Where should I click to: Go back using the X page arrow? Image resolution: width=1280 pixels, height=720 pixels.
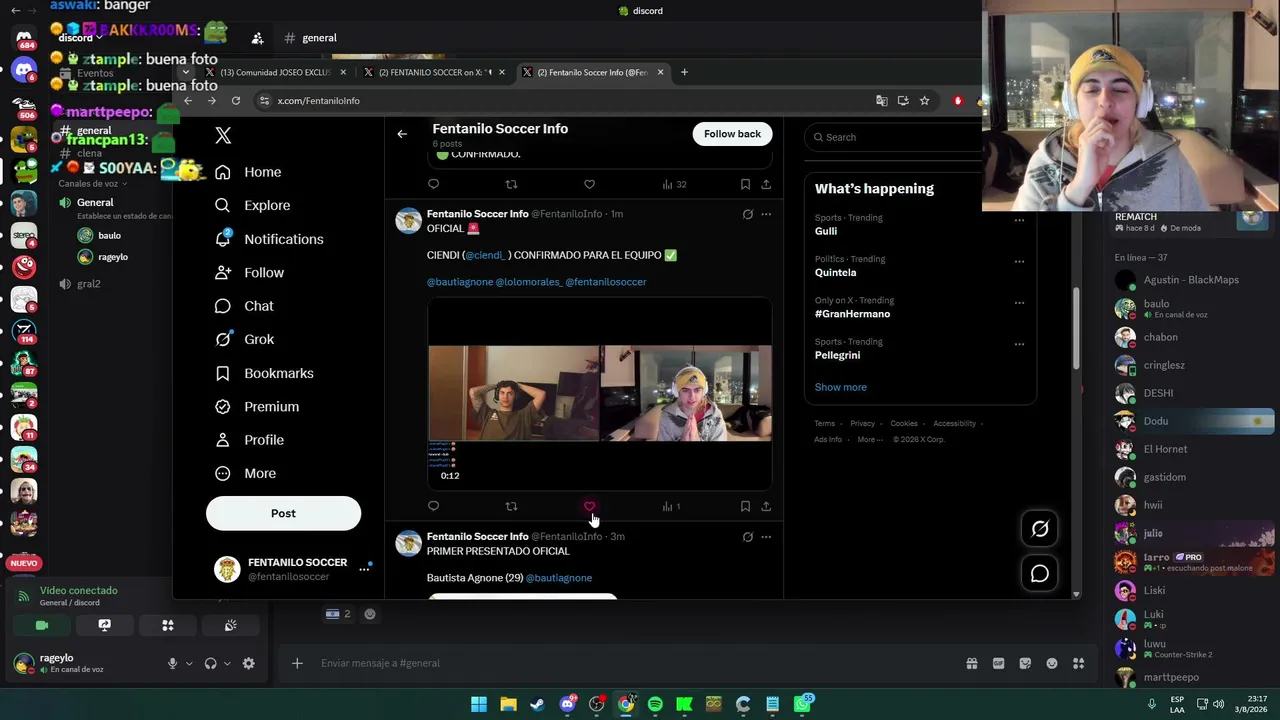402,134
